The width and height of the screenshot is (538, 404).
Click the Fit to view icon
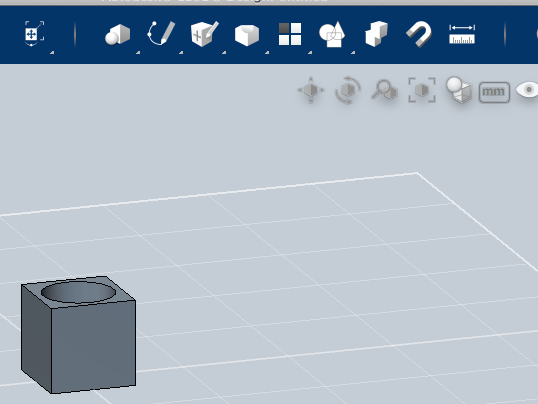click(422, 90)
